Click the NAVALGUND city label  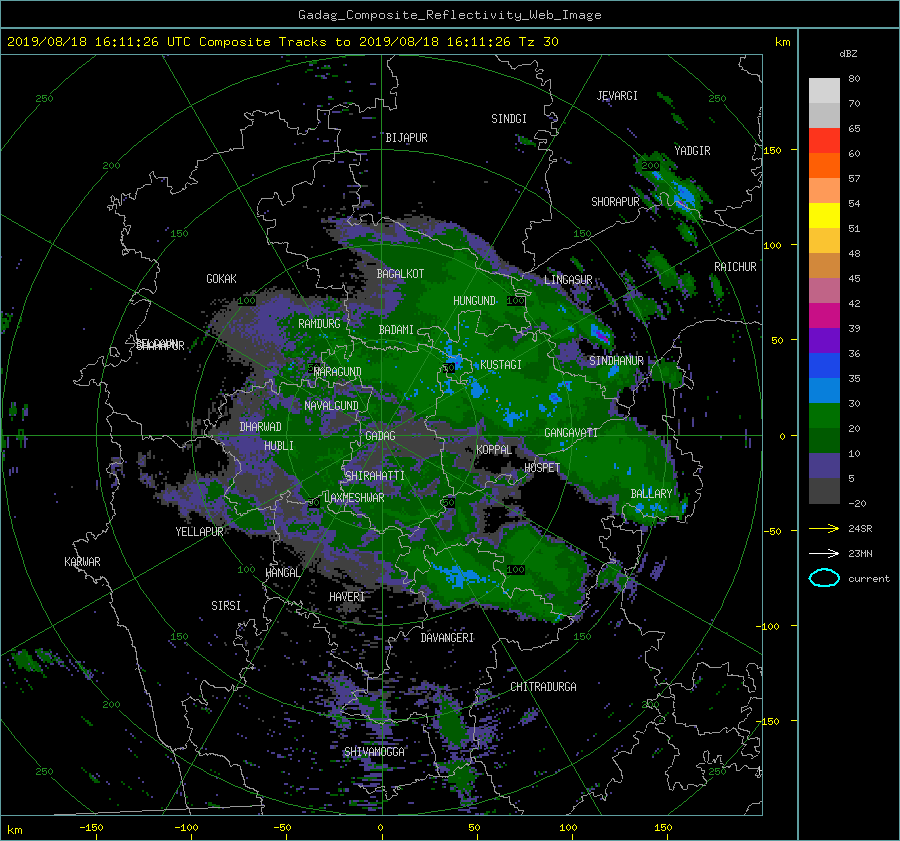[x=331, y=406]
